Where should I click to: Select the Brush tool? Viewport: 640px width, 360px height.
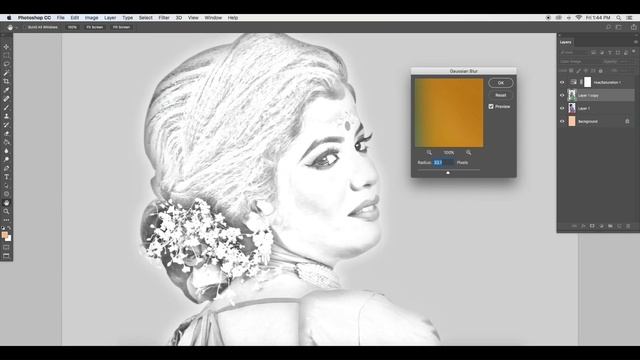[6, 107]
